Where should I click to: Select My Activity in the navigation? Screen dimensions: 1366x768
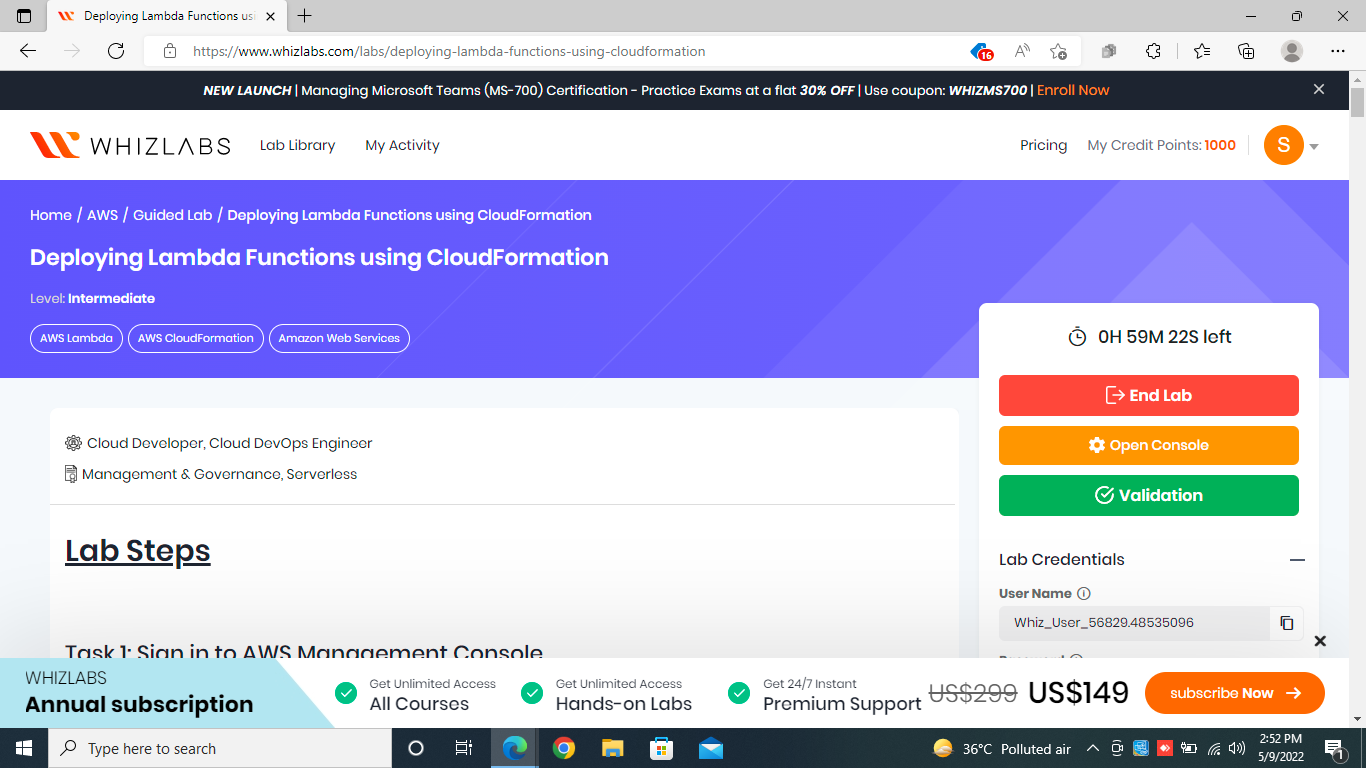[x=402, y=145]
